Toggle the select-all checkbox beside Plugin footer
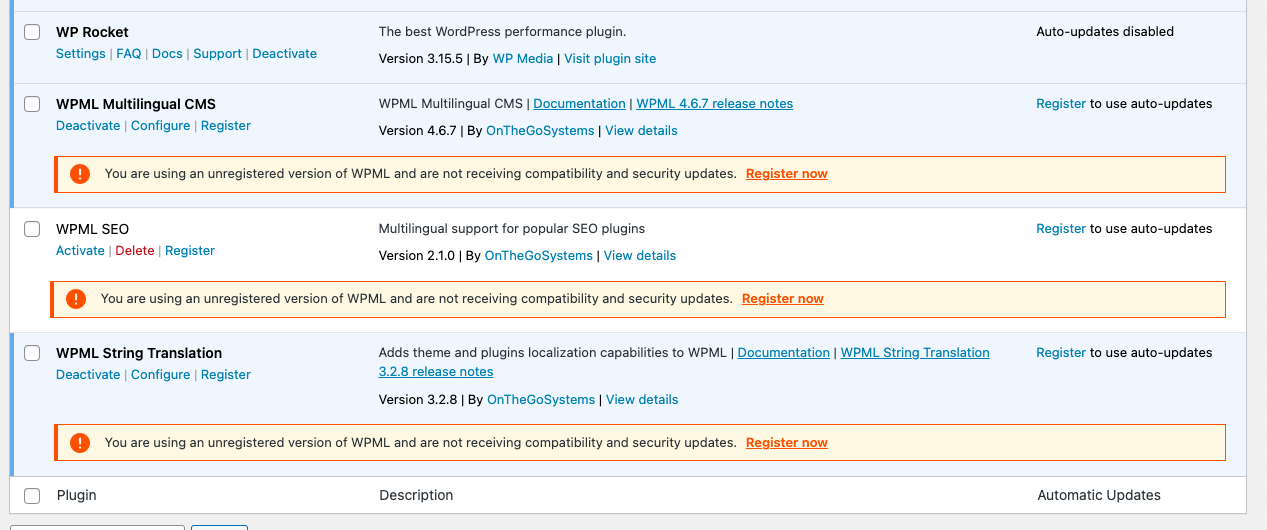Image resolution: width=1267 pixels, height=530 pixels. click(32, 496)
